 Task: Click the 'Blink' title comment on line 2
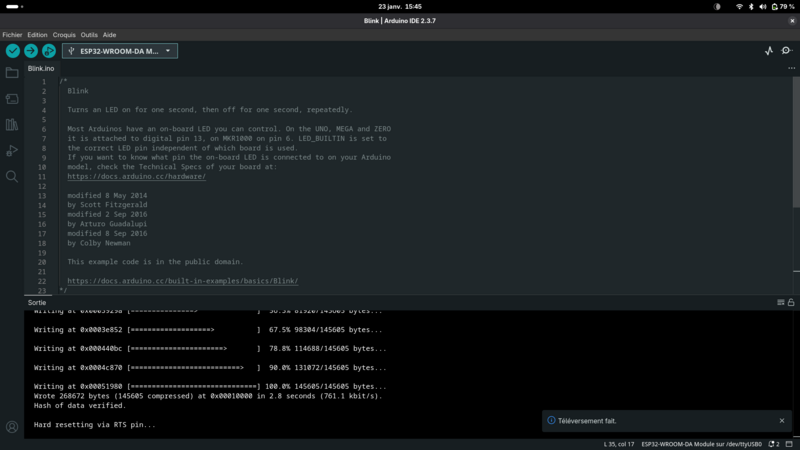tap(78, 91)
